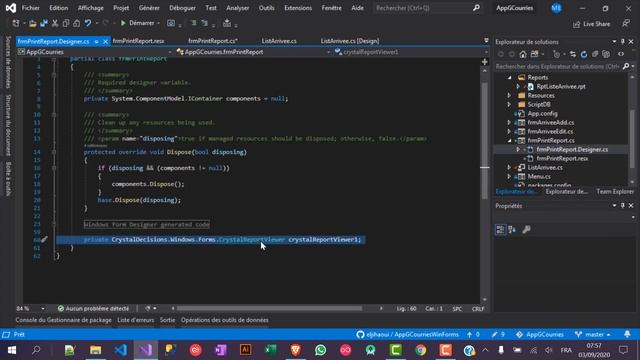Click the eljhaoui / AppGCourriesWinForms repository link
This screenshot has width=640, height=360.
(407, 334)
